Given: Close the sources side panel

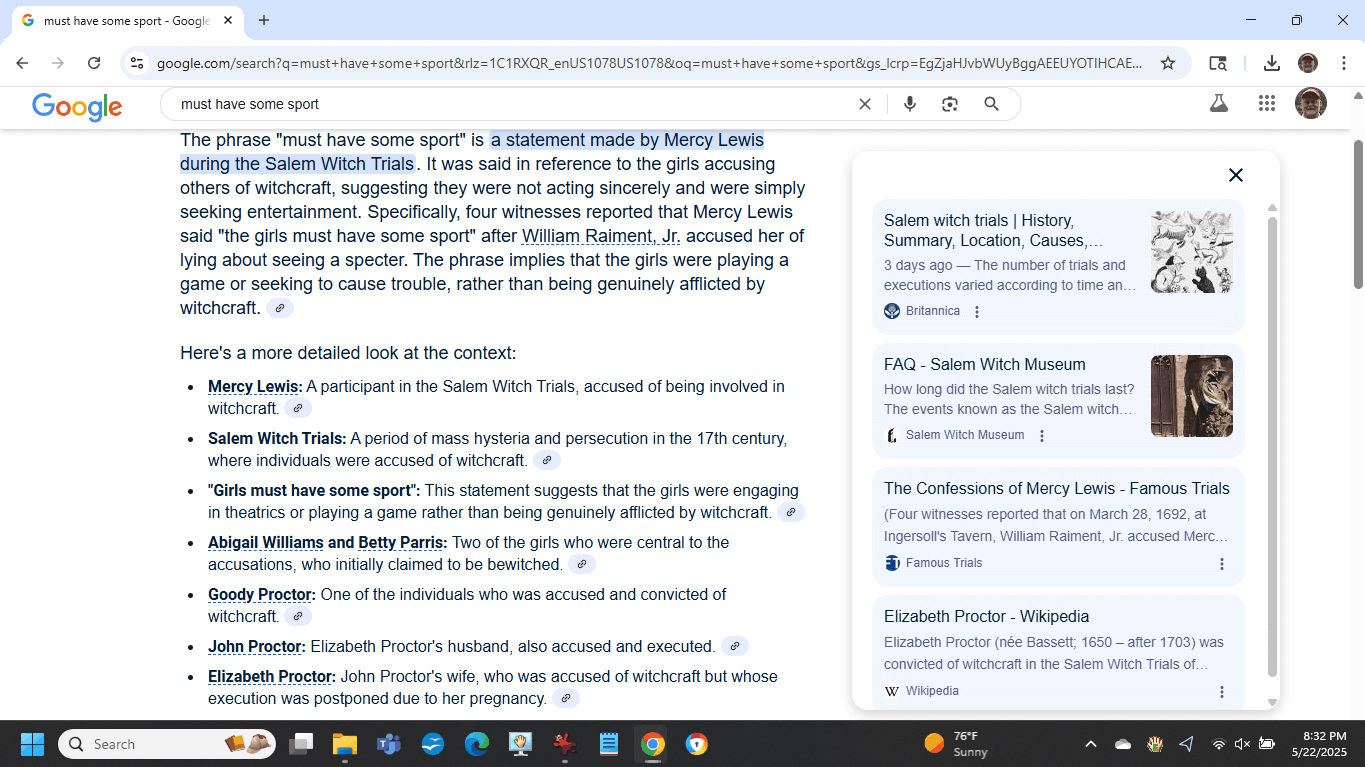Looking at the screenshot, I should tap(1236, 175).
